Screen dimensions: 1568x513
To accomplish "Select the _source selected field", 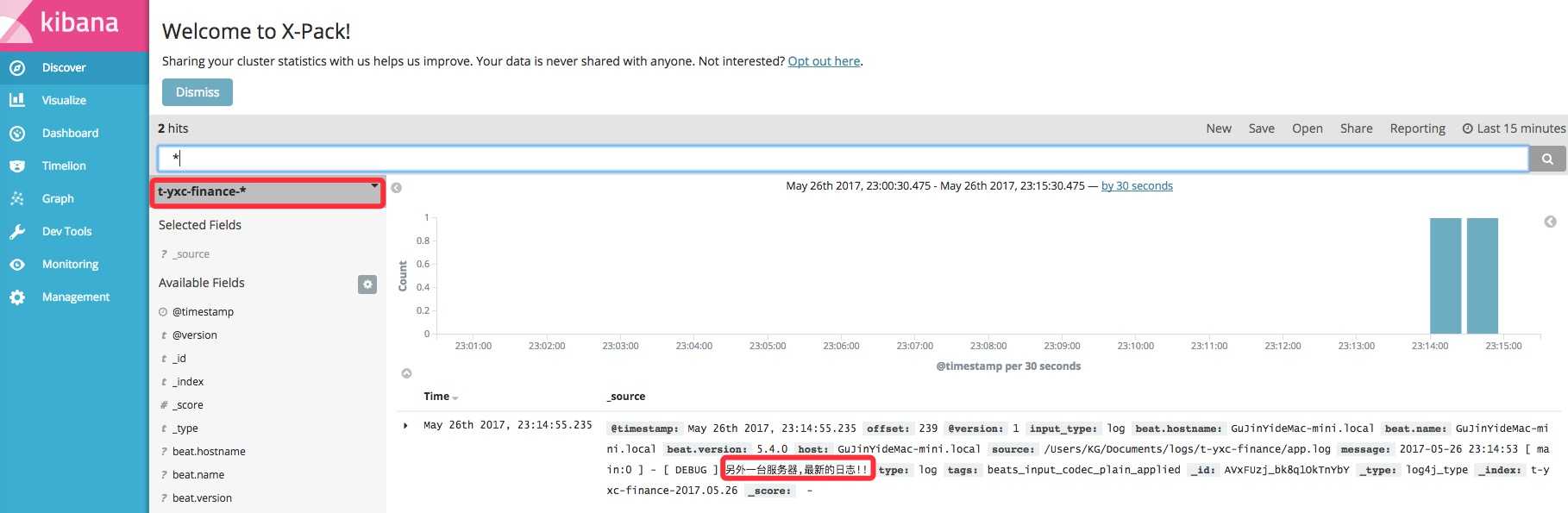I will [x=191, y=254].
